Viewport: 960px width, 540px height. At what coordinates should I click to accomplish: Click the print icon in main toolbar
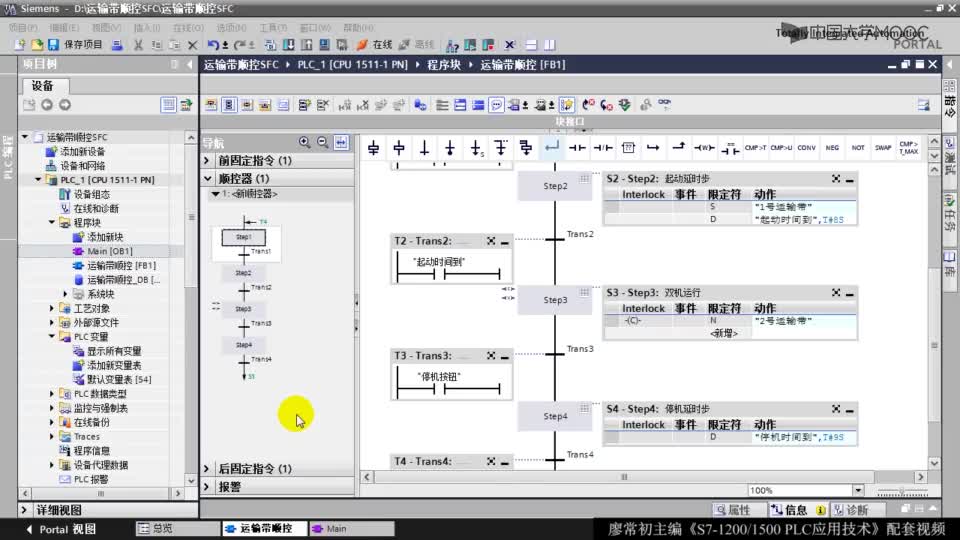[117, 45]
